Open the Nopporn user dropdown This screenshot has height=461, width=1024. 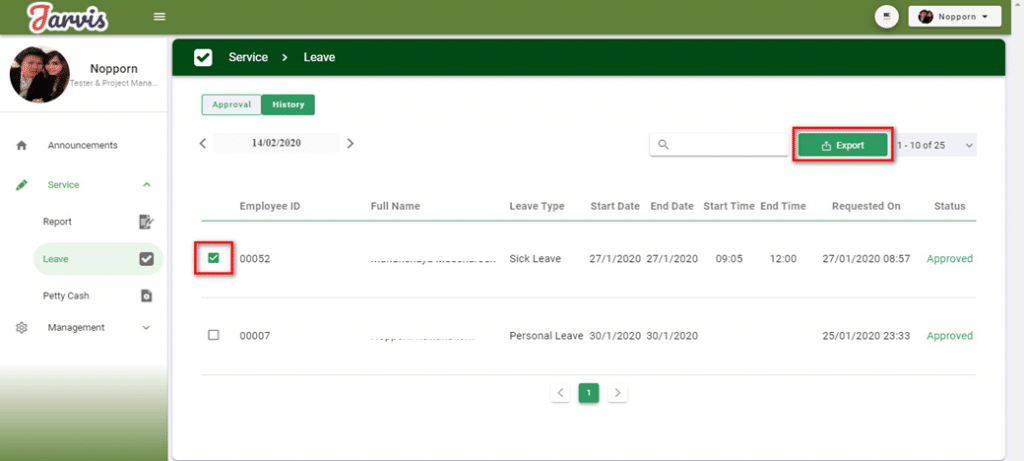[953, 17]
